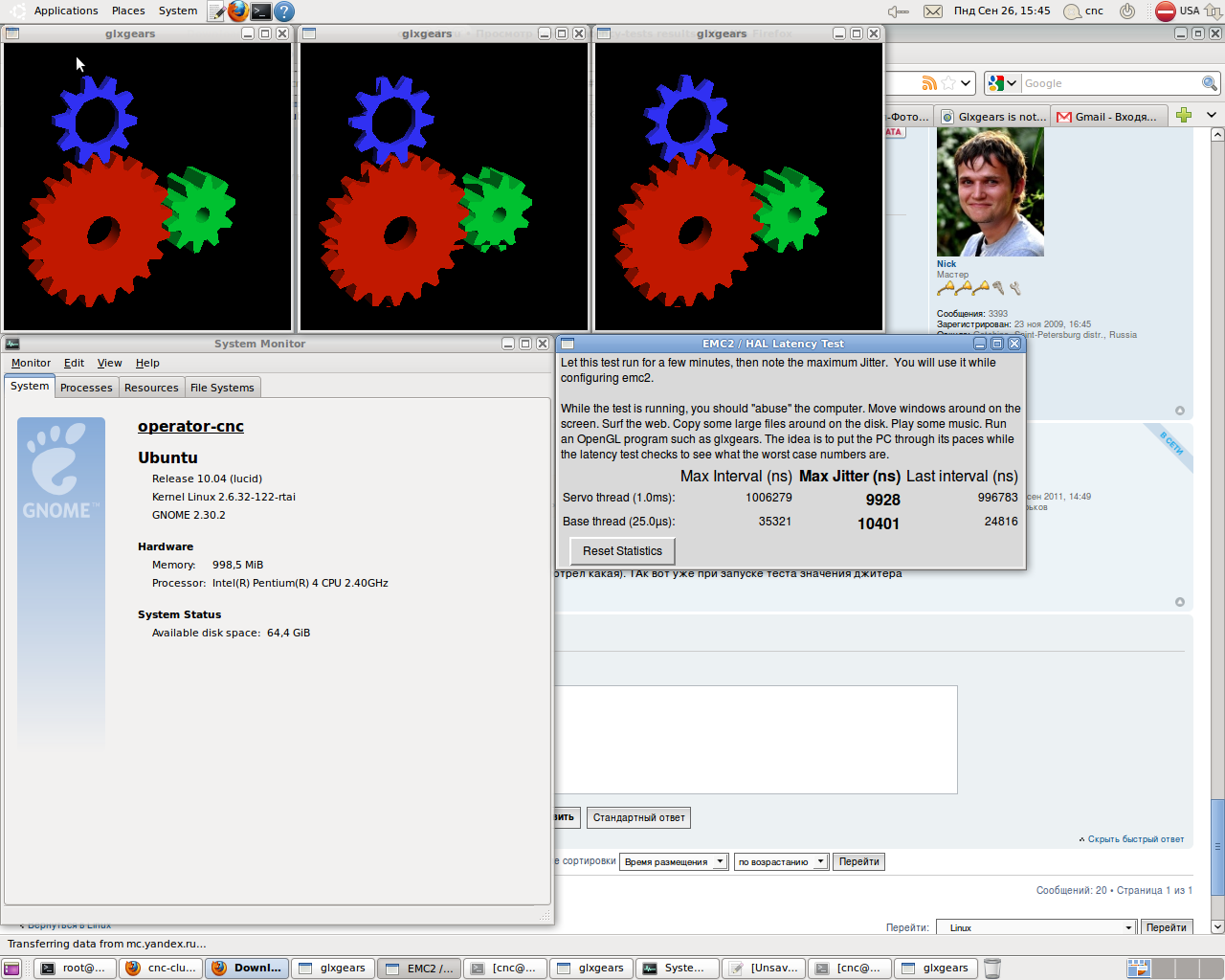Click the date and time clock in panel

tap(1002, 11)
